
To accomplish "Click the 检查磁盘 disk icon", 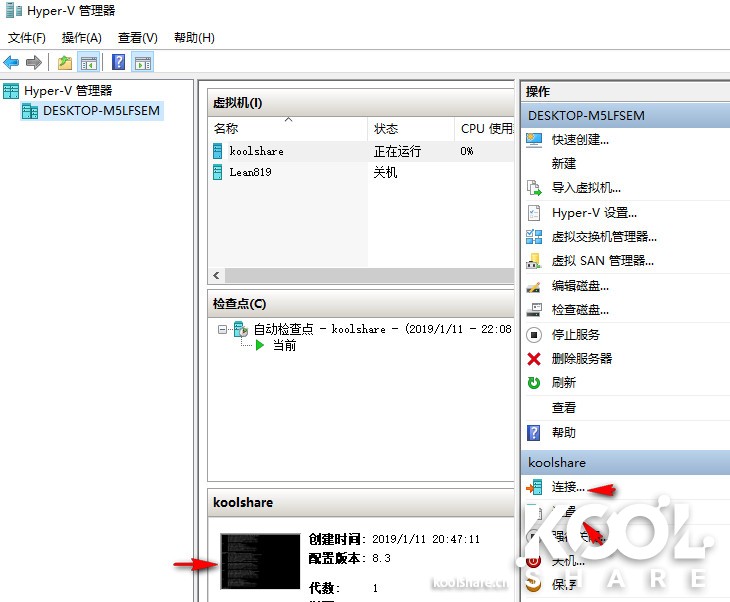I will point(534,310).
